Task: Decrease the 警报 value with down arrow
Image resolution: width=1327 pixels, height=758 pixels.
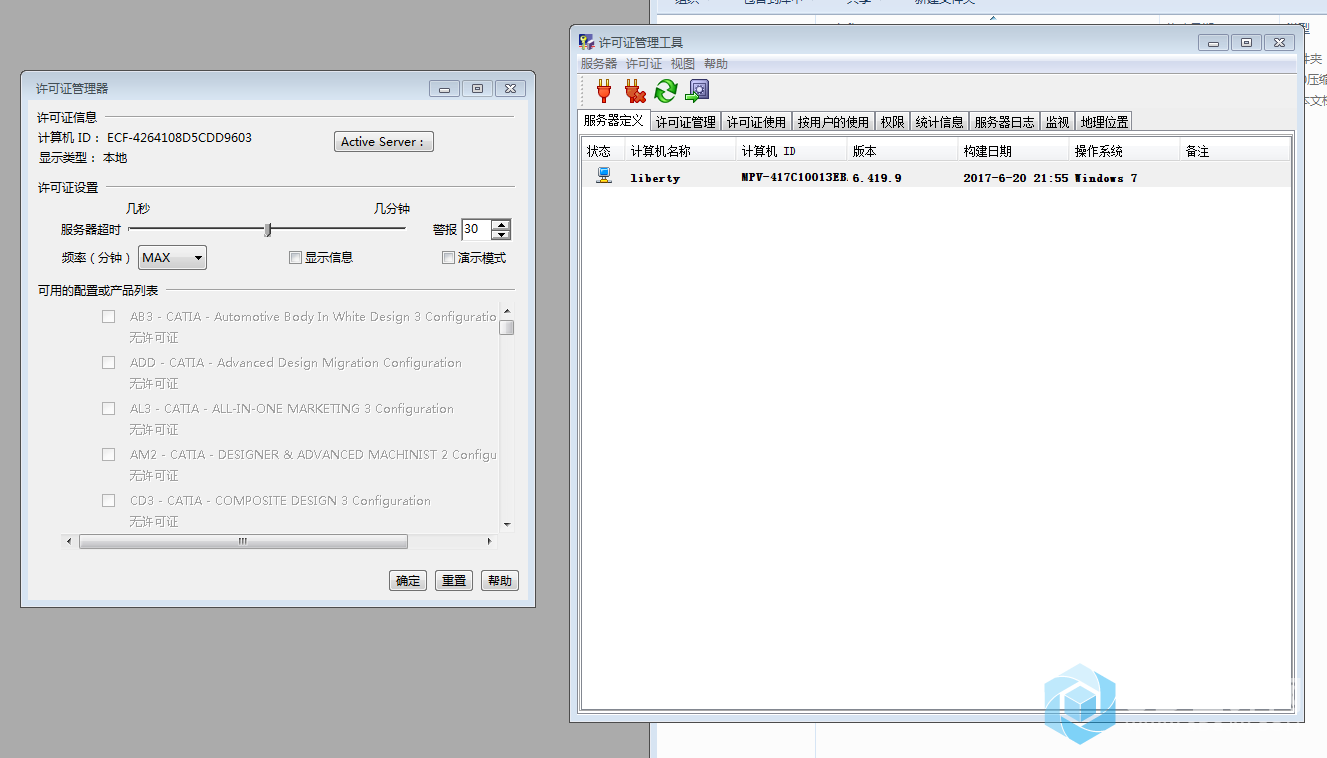Action: 501,235
